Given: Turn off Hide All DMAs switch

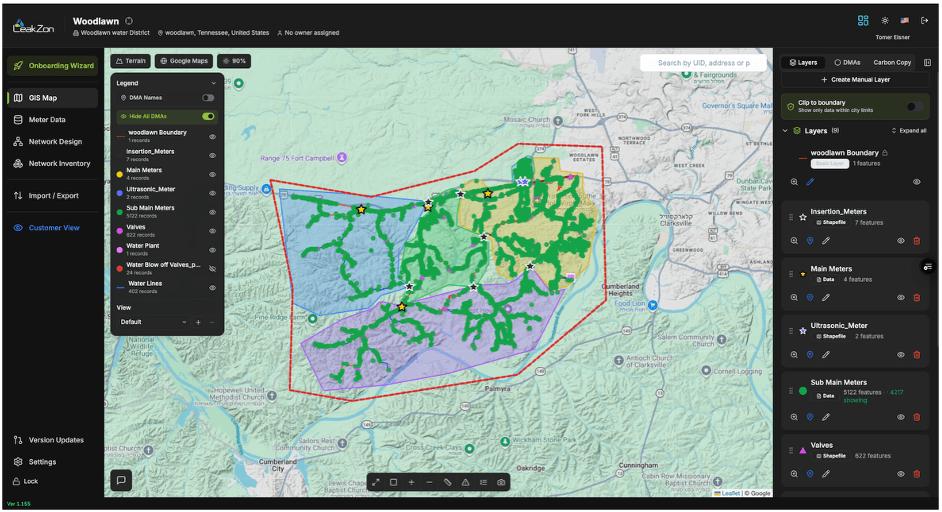Looking at the screenshot, I should click(x=208, y=116).
